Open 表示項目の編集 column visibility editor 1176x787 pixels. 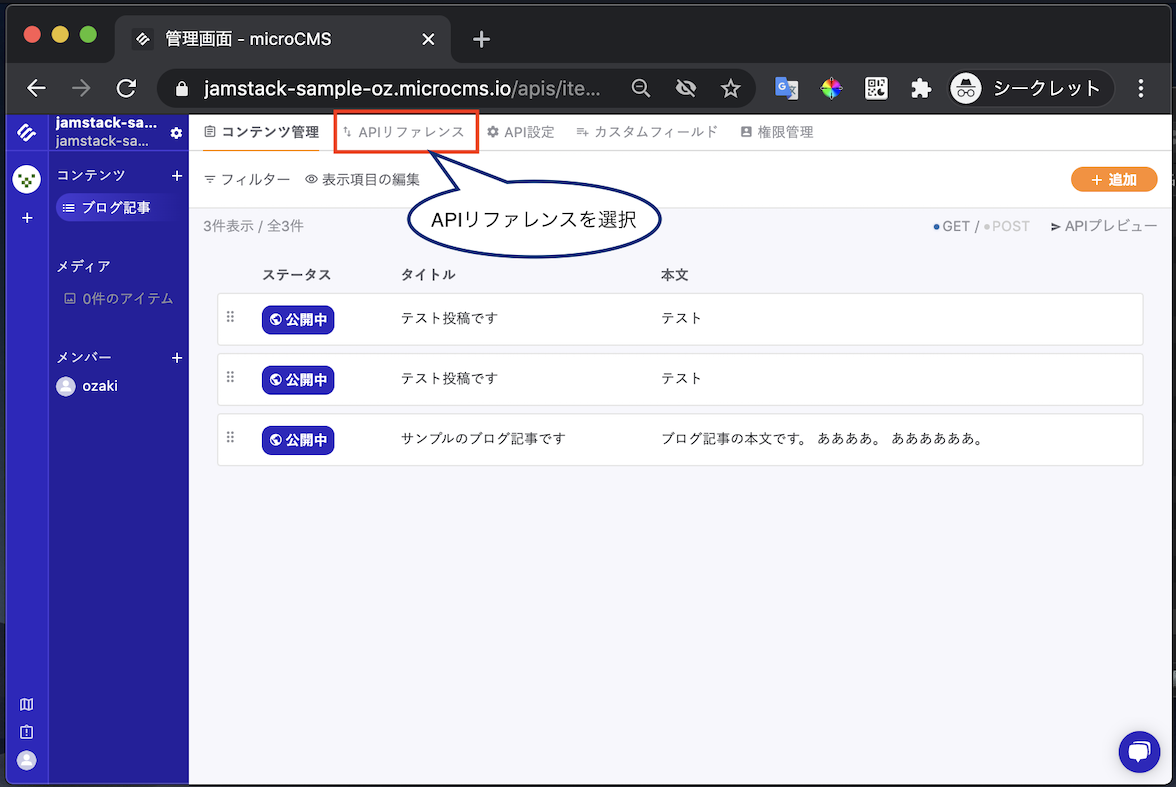tap(362, 179)
